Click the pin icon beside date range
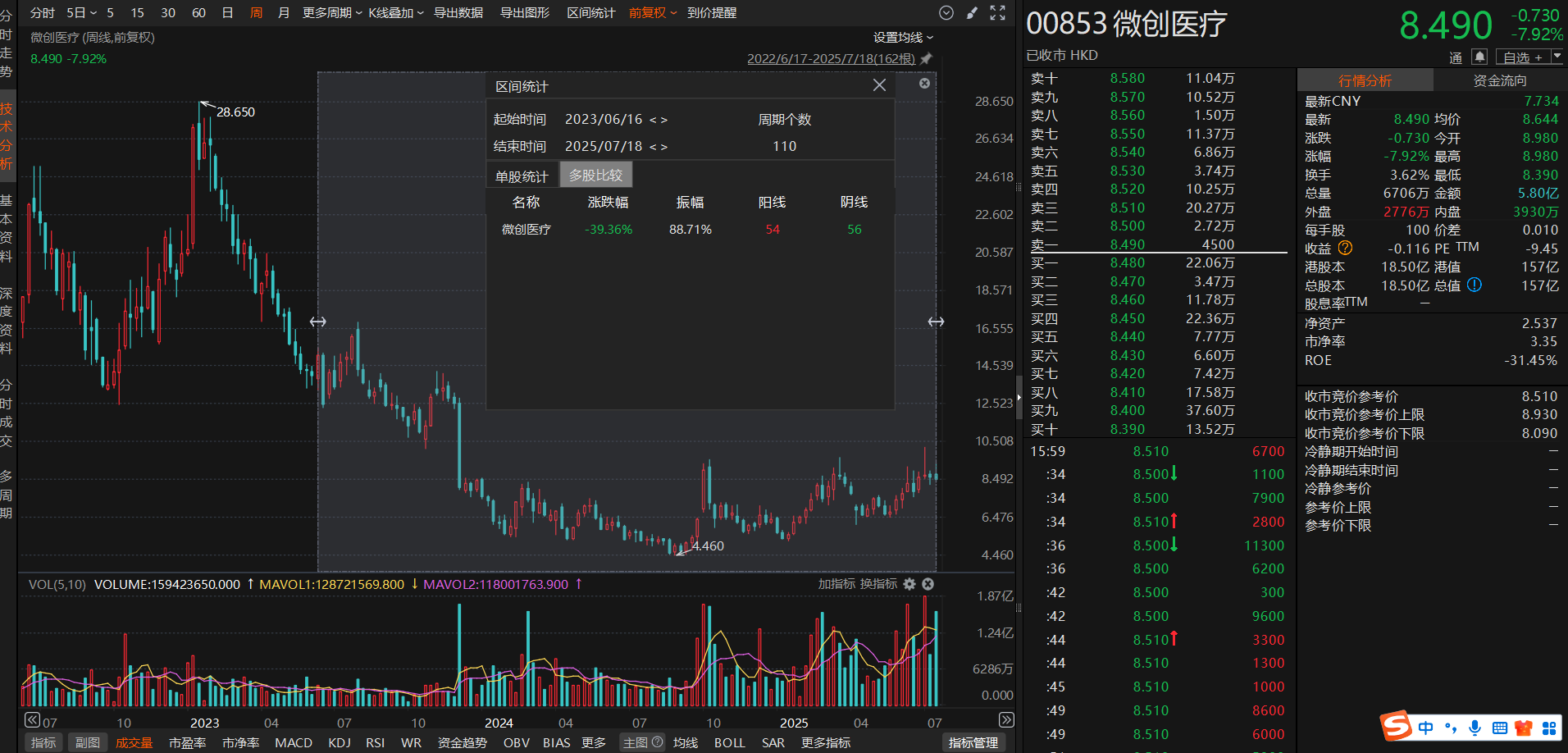 (927, 59)
